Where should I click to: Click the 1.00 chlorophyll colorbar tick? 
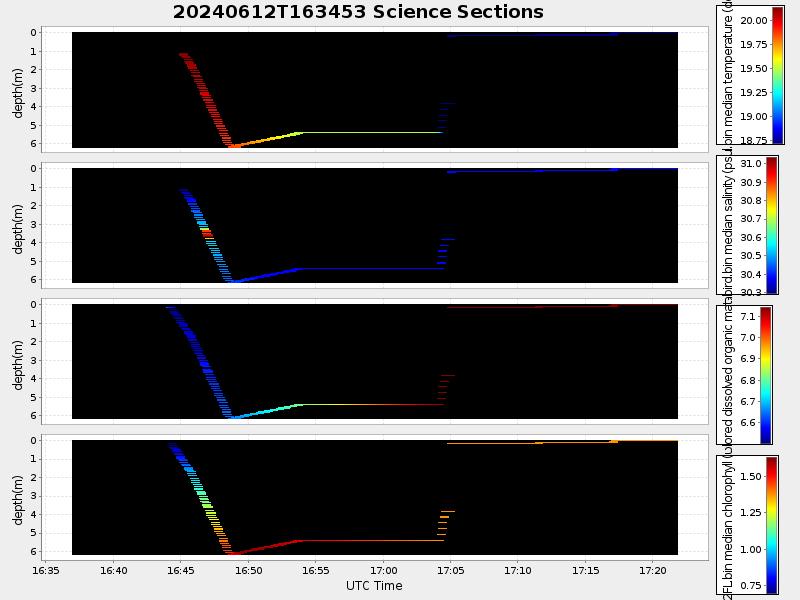tap(751, 549)
